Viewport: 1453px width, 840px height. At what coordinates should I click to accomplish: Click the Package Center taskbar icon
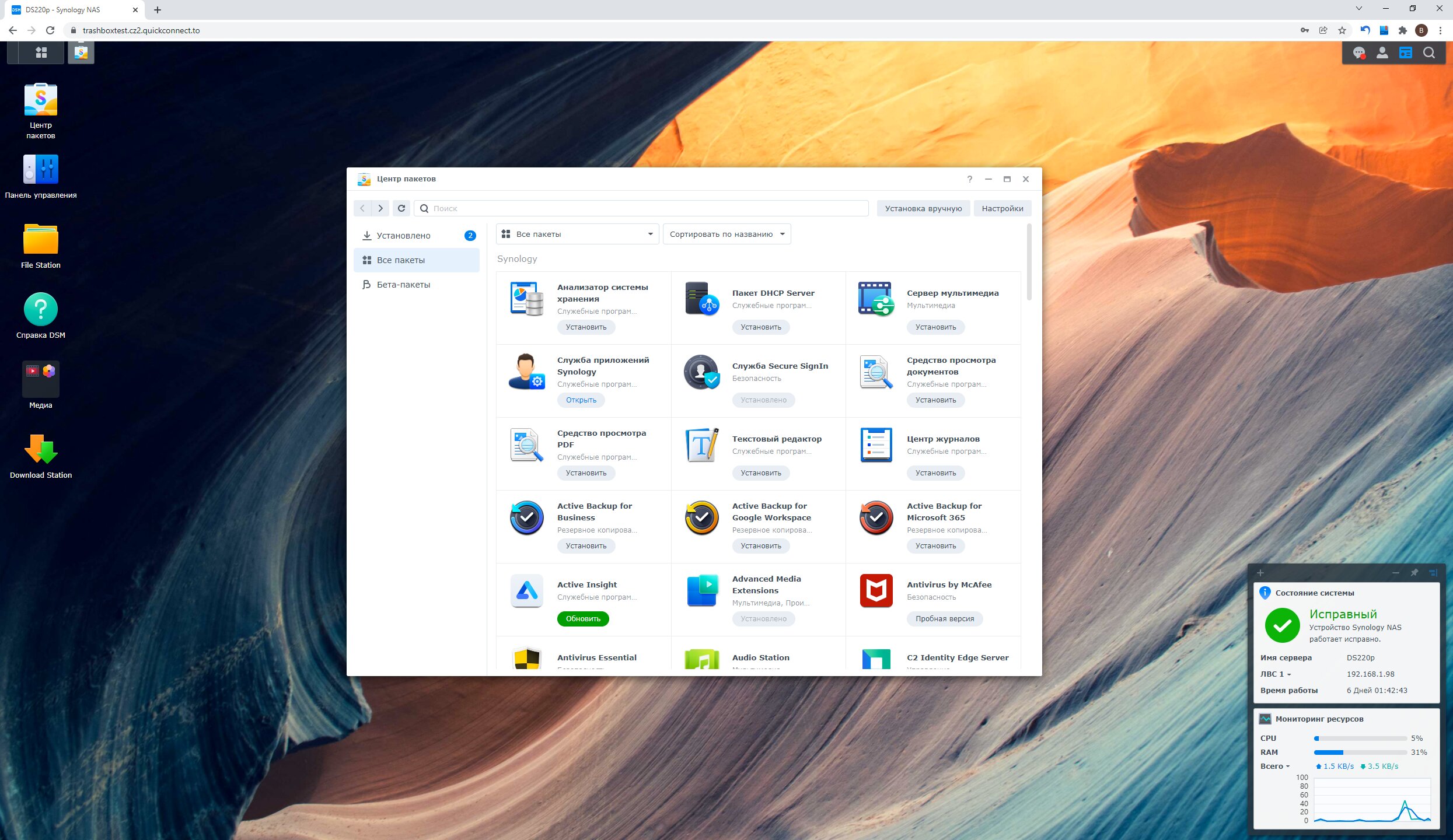coord(81,52)
